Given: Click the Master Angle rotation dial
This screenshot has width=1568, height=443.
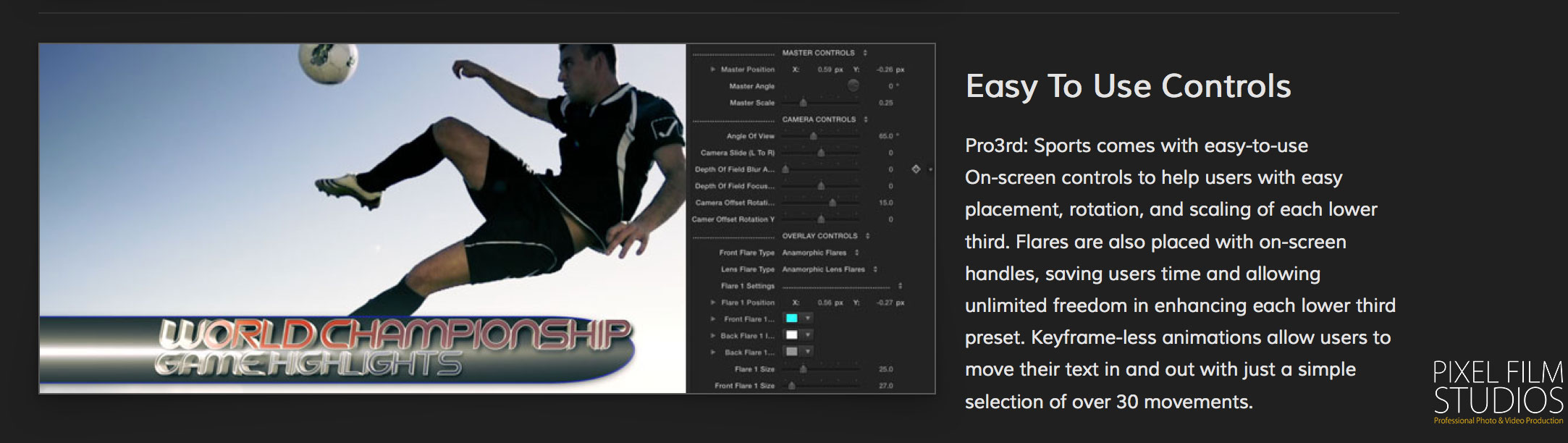Looking at the screenshot, I should coord(853,86).
